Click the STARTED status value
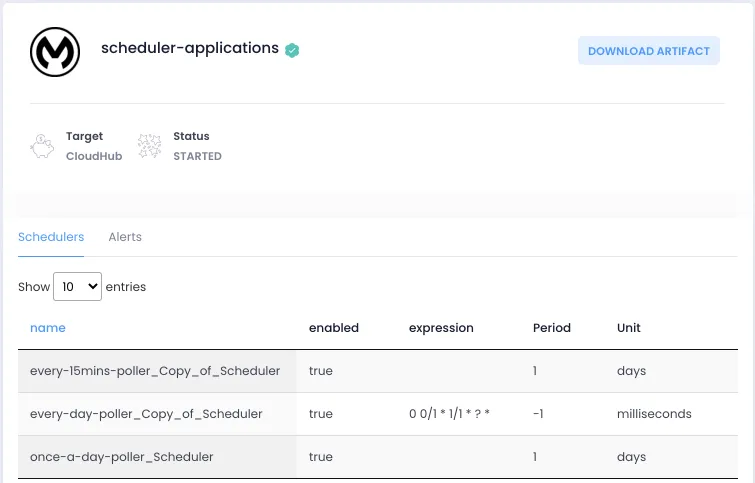Image resolution: width=755 pixels, height=483 pixels. click(197, 157)
